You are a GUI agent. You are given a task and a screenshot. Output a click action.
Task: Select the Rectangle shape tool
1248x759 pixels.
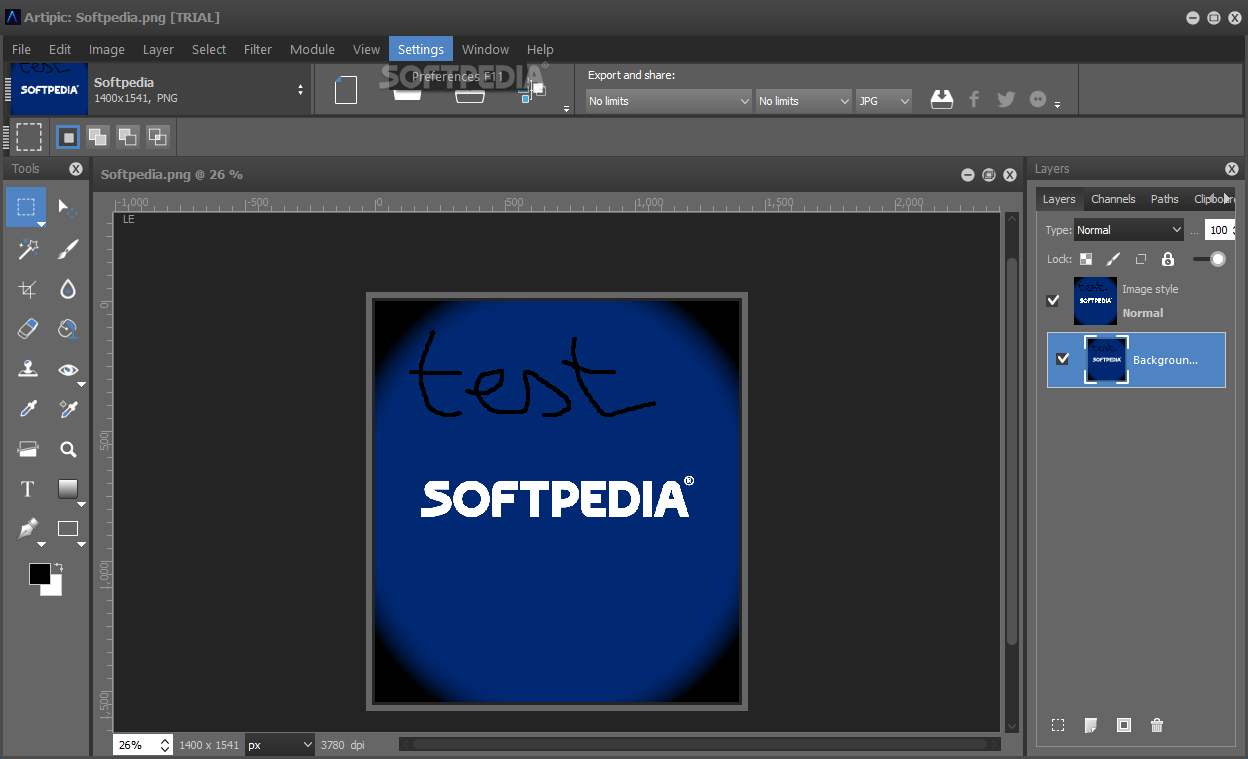click(x=67, y=529)
